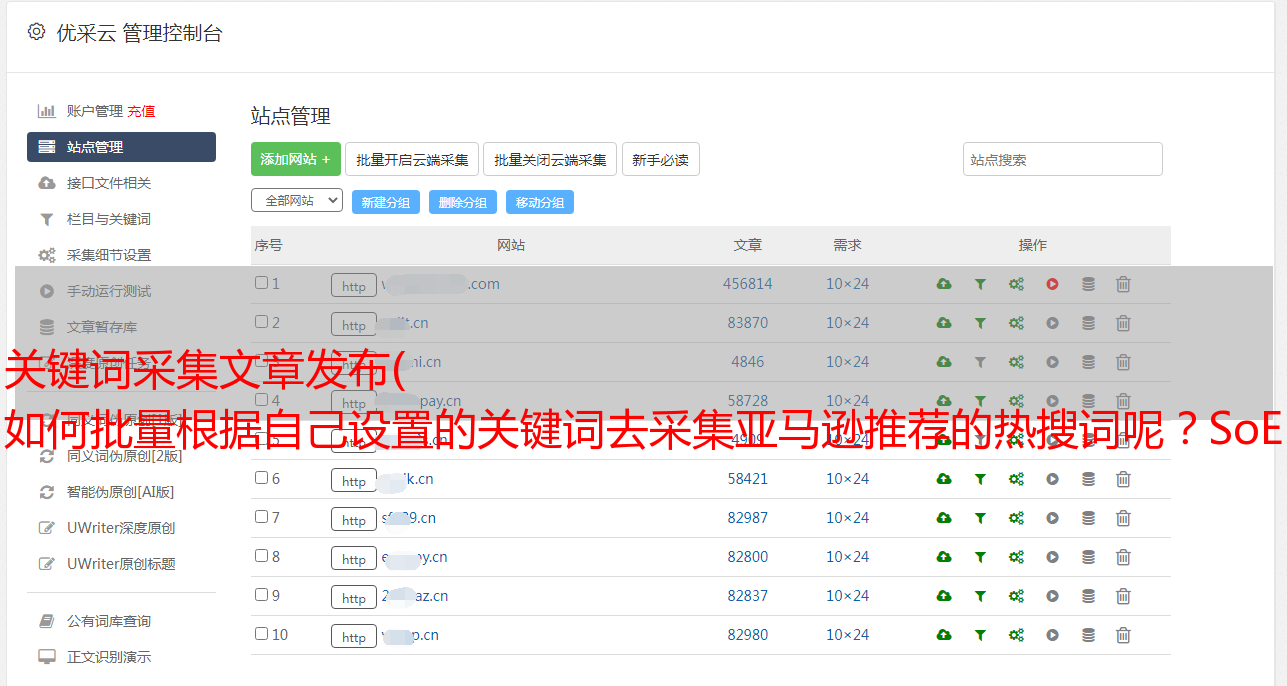The image size is (1287, 686).
Task: Focus the 站点搜索 search field
Action: [x=1063, y=159]
